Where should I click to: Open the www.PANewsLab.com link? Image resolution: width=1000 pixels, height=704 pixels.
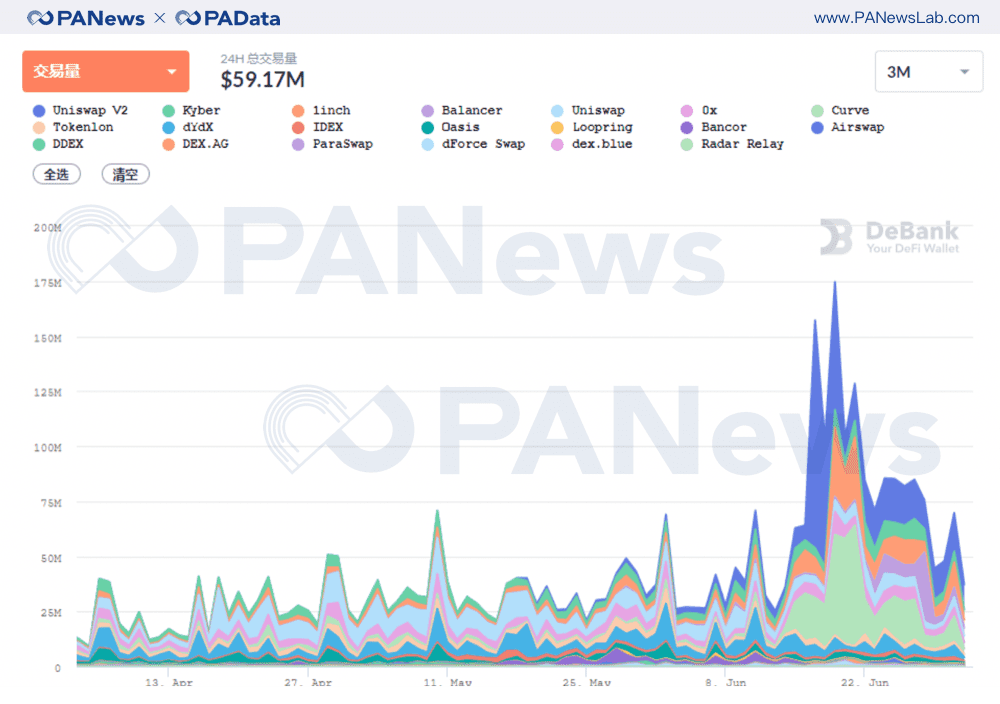pos(897,18)
